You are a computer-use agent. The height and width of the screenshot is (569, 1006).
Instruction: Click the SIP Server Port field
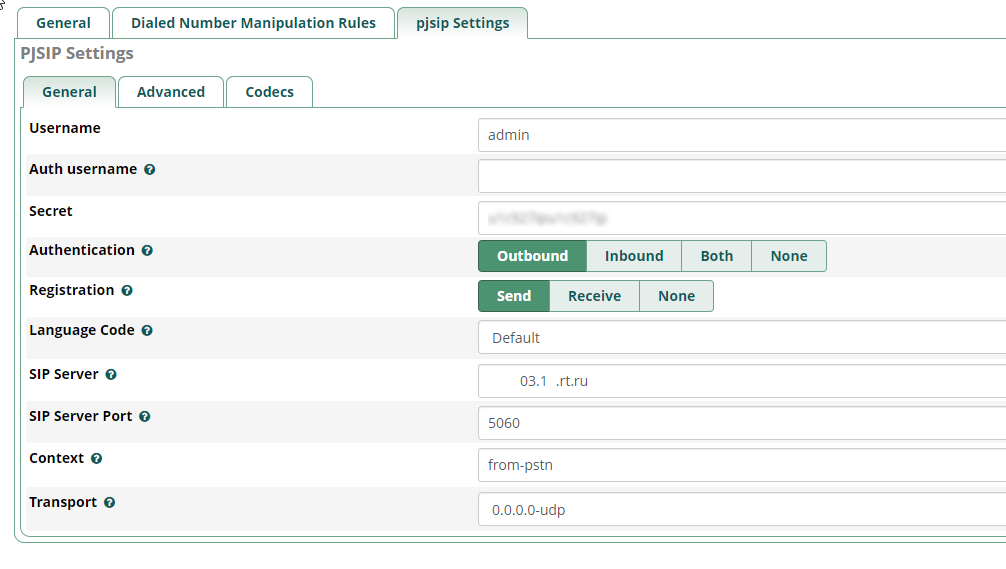click(x=740, y=423)
